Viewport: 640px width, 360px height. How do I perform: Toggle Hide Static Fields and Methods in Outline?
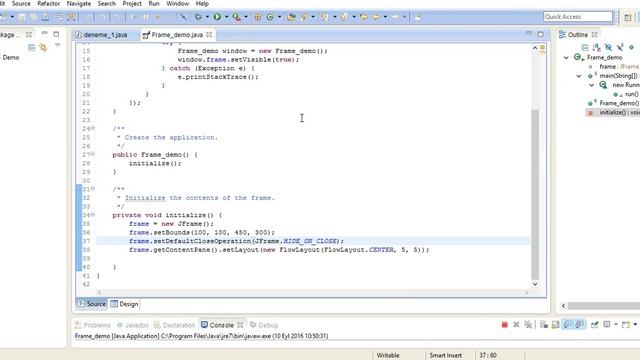pos(620,47)
